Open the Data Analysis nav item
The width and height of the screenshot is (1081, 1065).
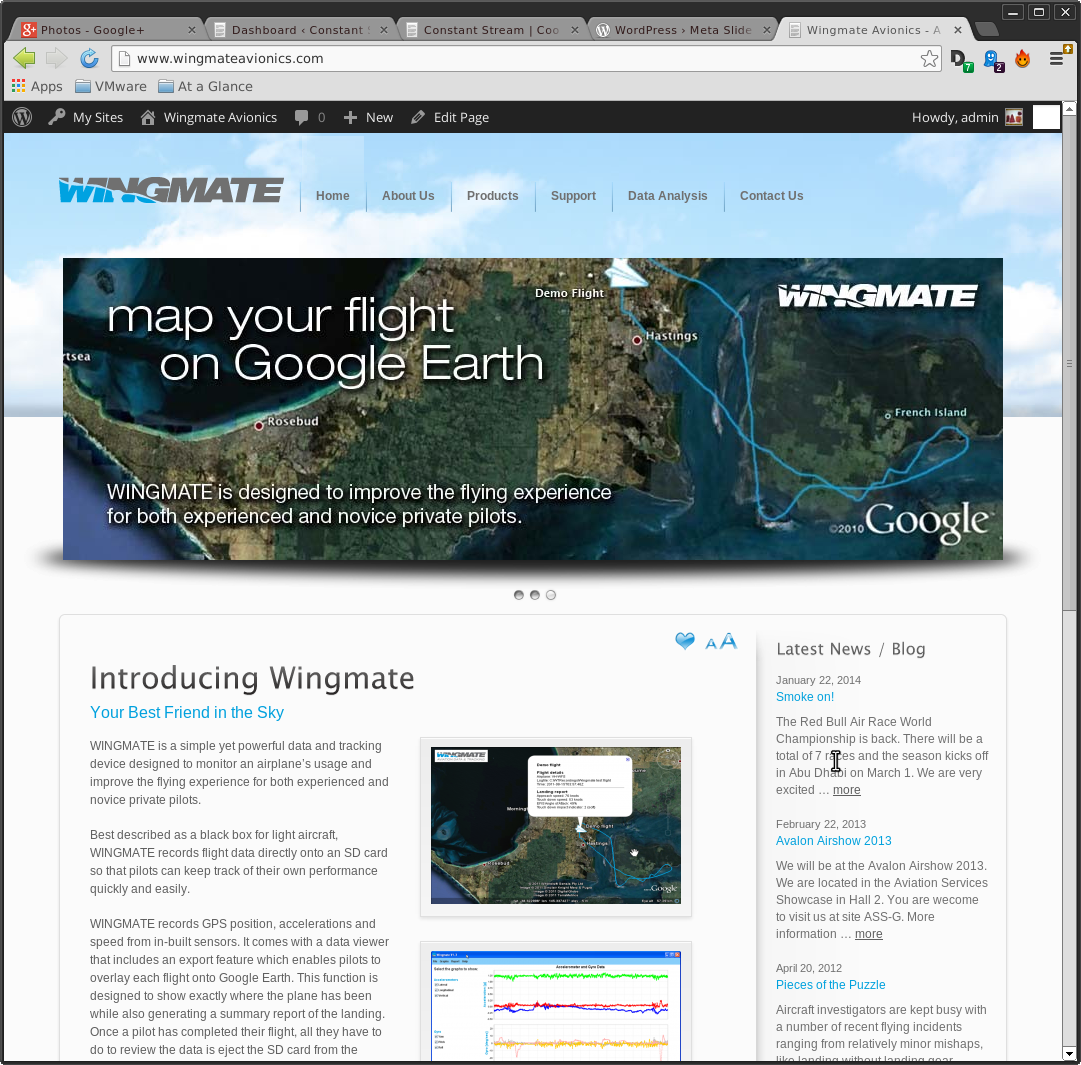667,196
